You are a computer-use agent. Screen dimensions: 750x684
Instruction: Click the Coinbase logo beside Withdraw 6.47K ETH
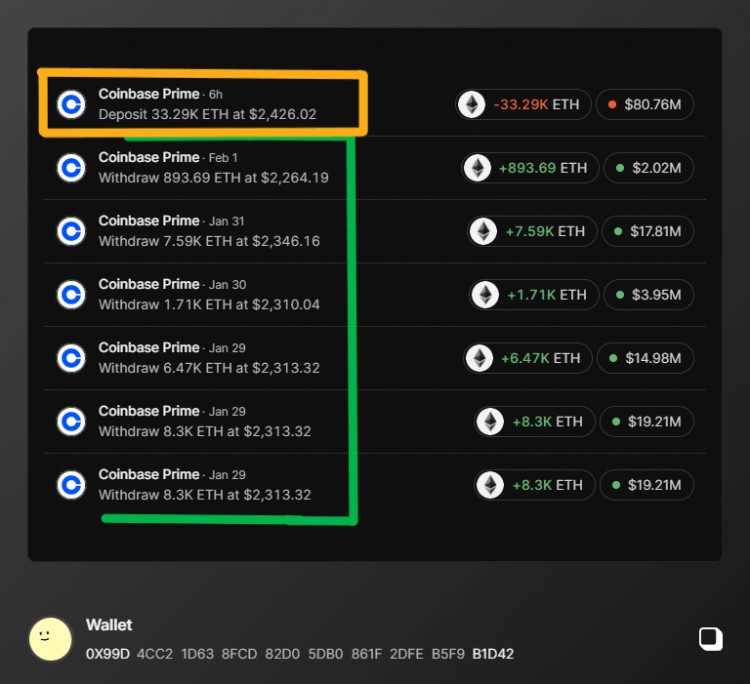click(71, 358)
